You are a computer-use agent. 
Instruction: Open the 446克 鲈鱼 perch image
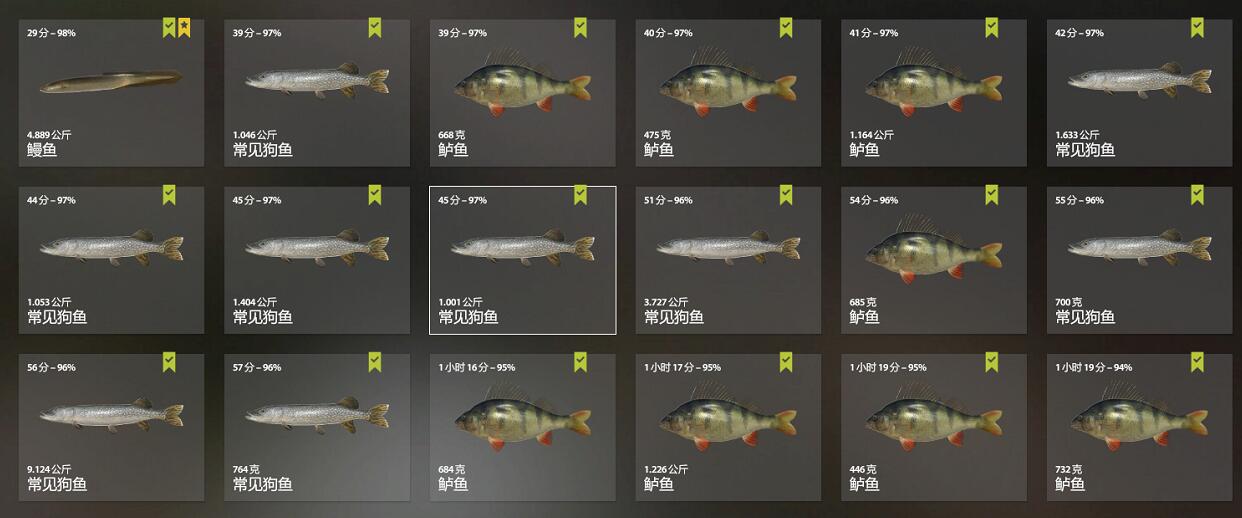pyautogui.click(x=934, y=415)
